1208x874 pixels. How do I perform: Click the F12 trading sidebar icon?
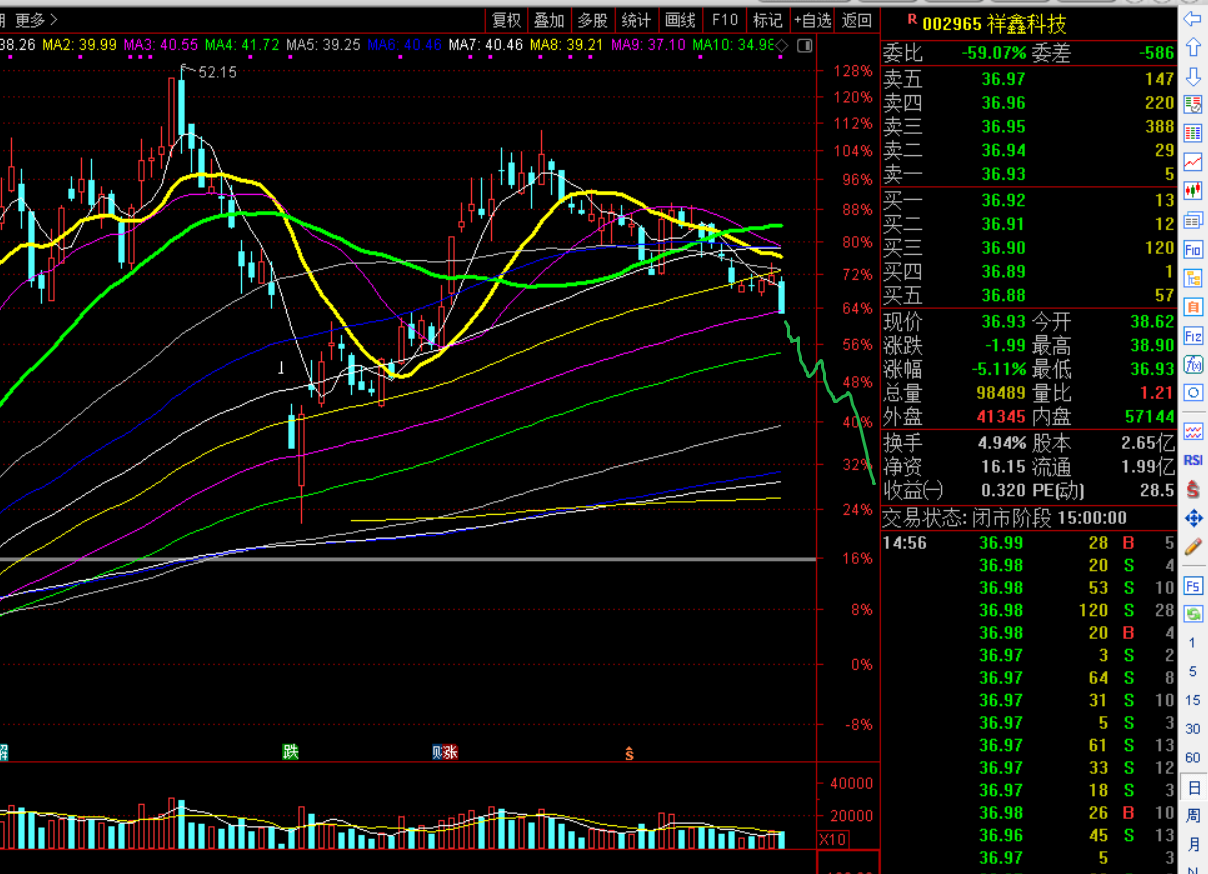pos(1192,336)
